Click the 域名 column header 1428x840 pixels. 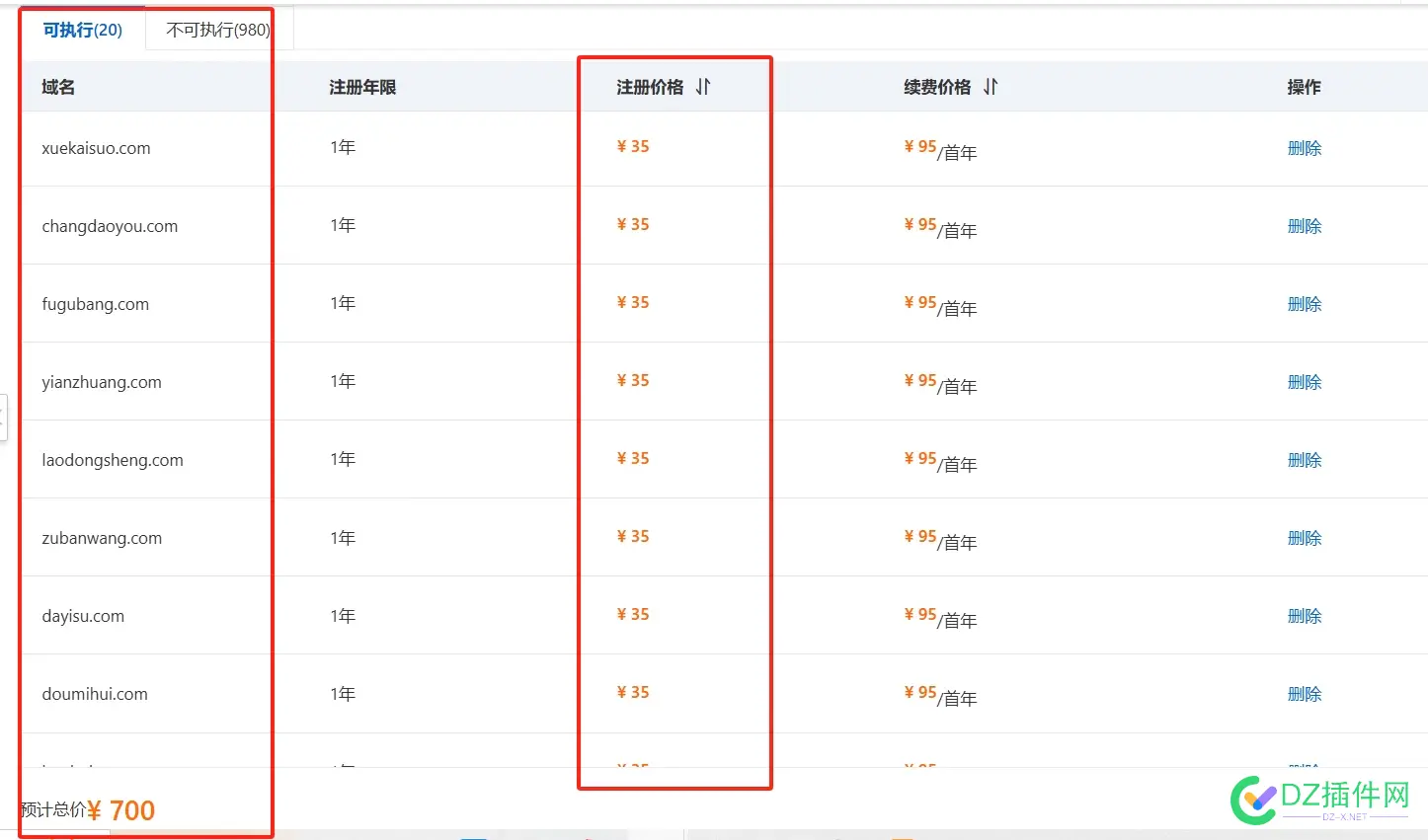pos(58,87)
